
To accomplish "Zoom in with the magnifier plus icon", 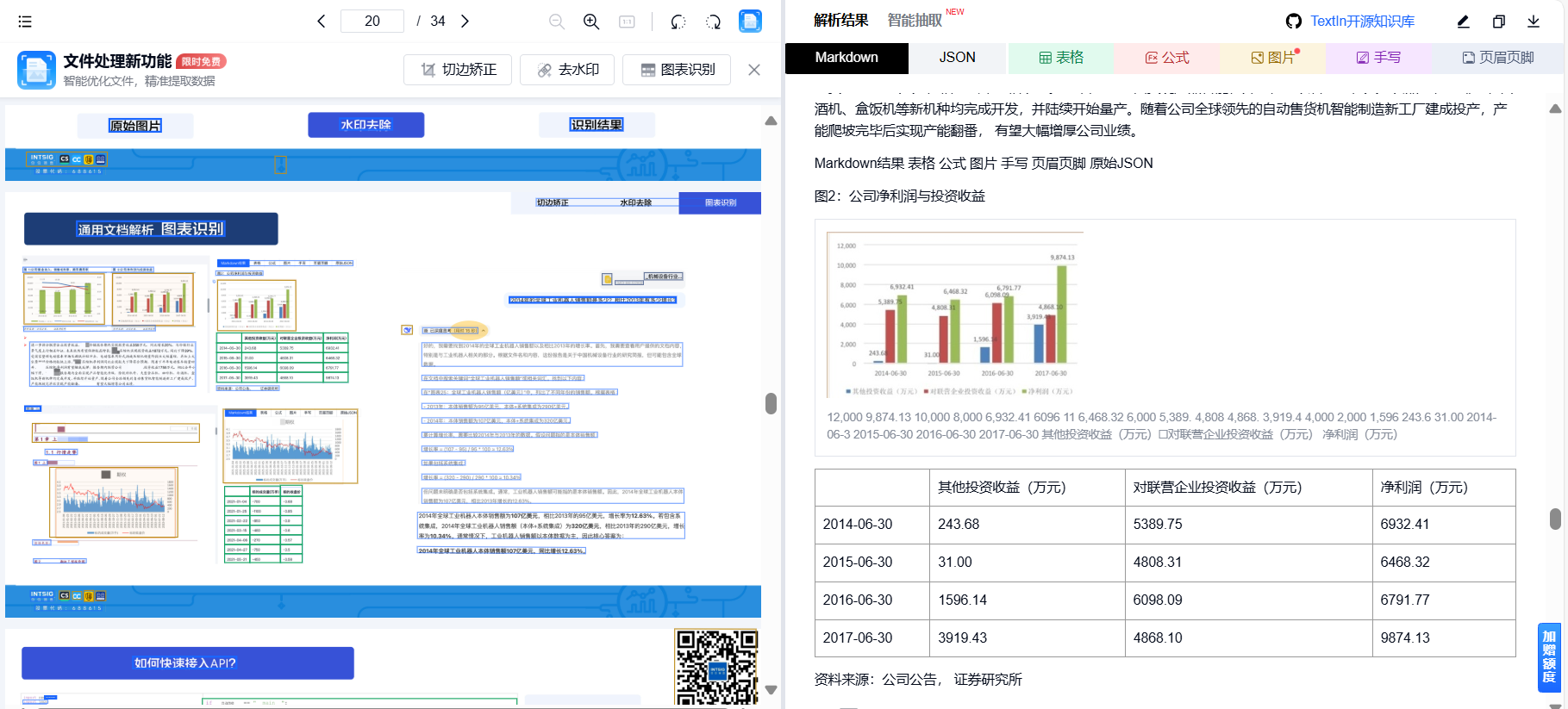I will coord(591,22).
